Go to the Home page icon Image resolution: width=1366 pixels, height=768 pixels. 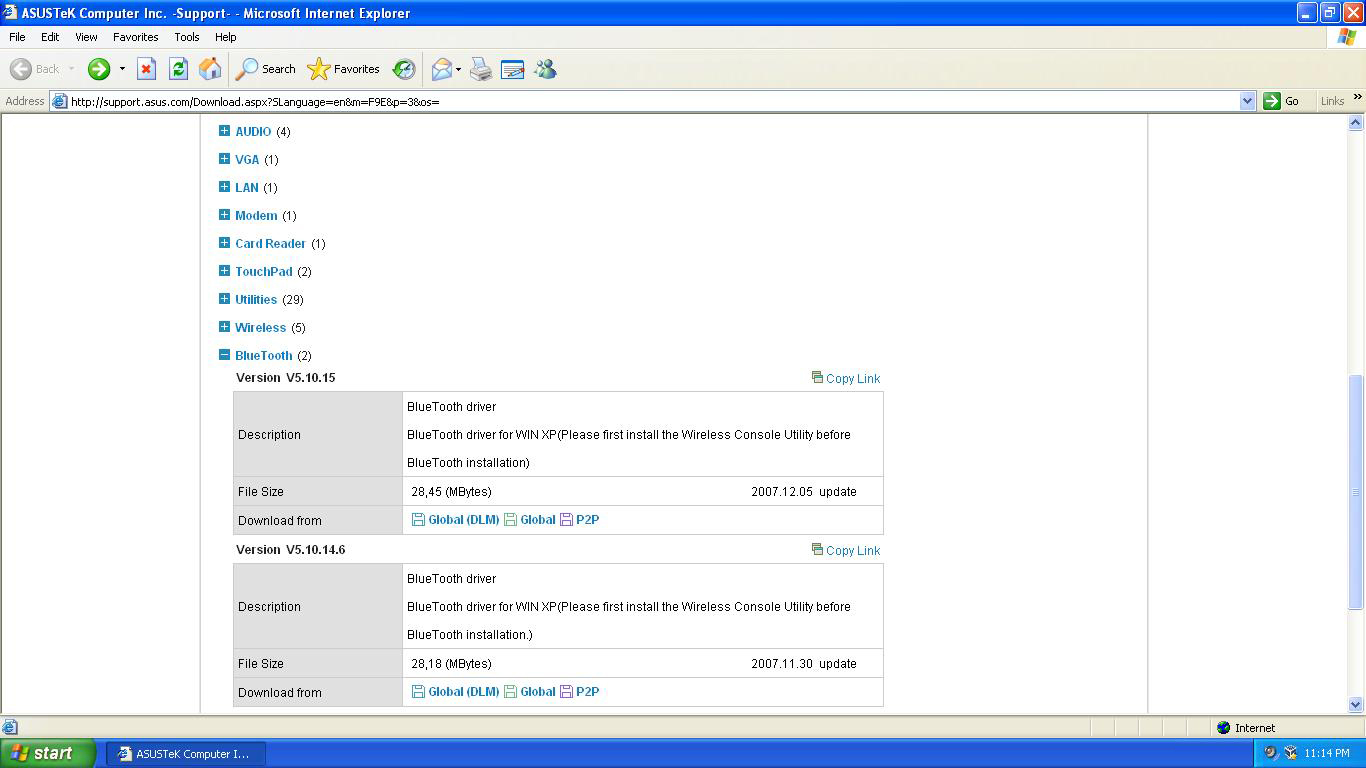coord(210,69)
